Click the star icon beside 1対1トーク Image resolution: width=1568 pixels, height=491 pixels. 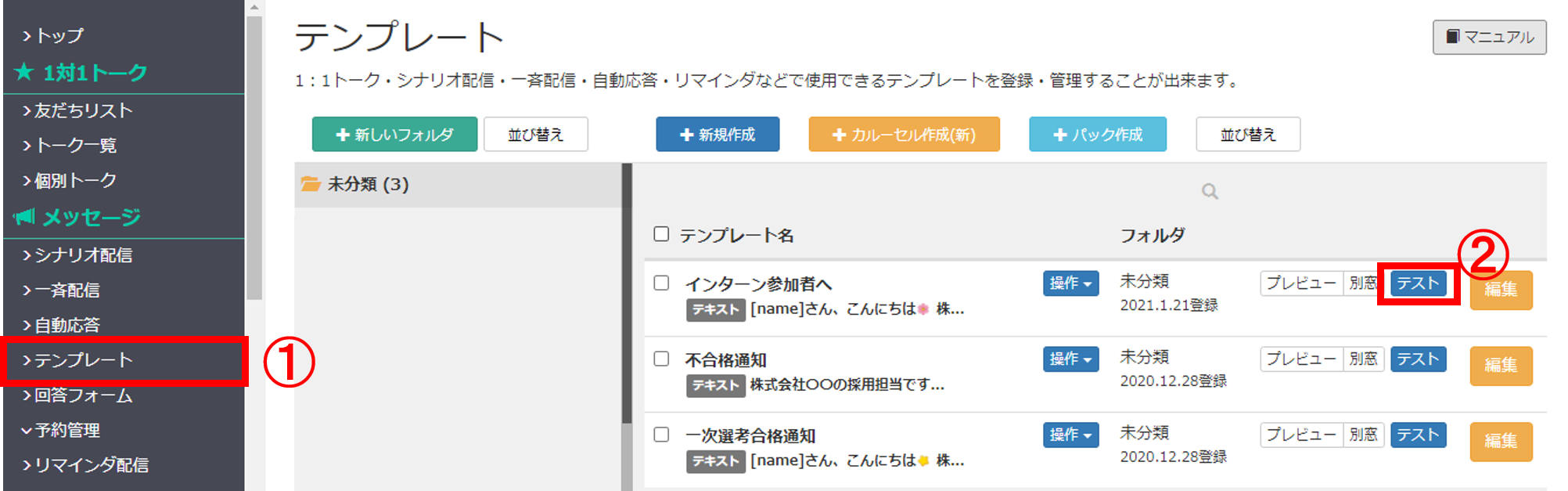click(24, 72)
